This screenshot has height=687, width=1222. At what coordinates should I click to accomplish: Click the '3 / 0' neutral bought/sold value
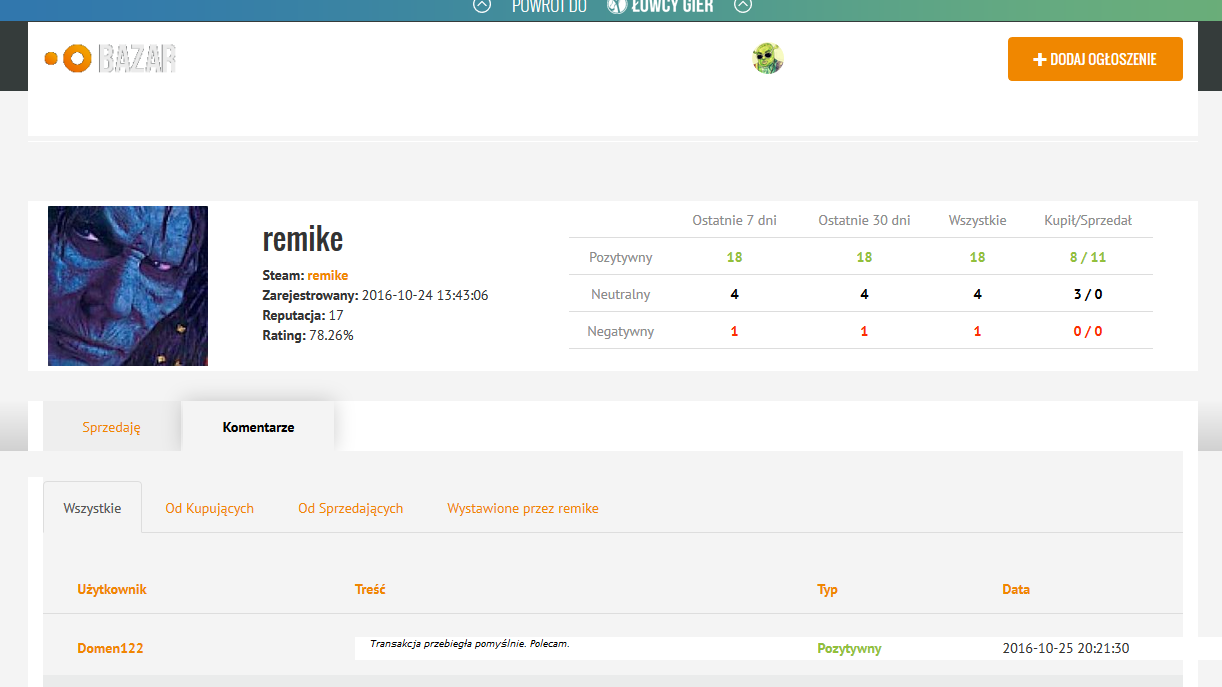pos(1088,294)
